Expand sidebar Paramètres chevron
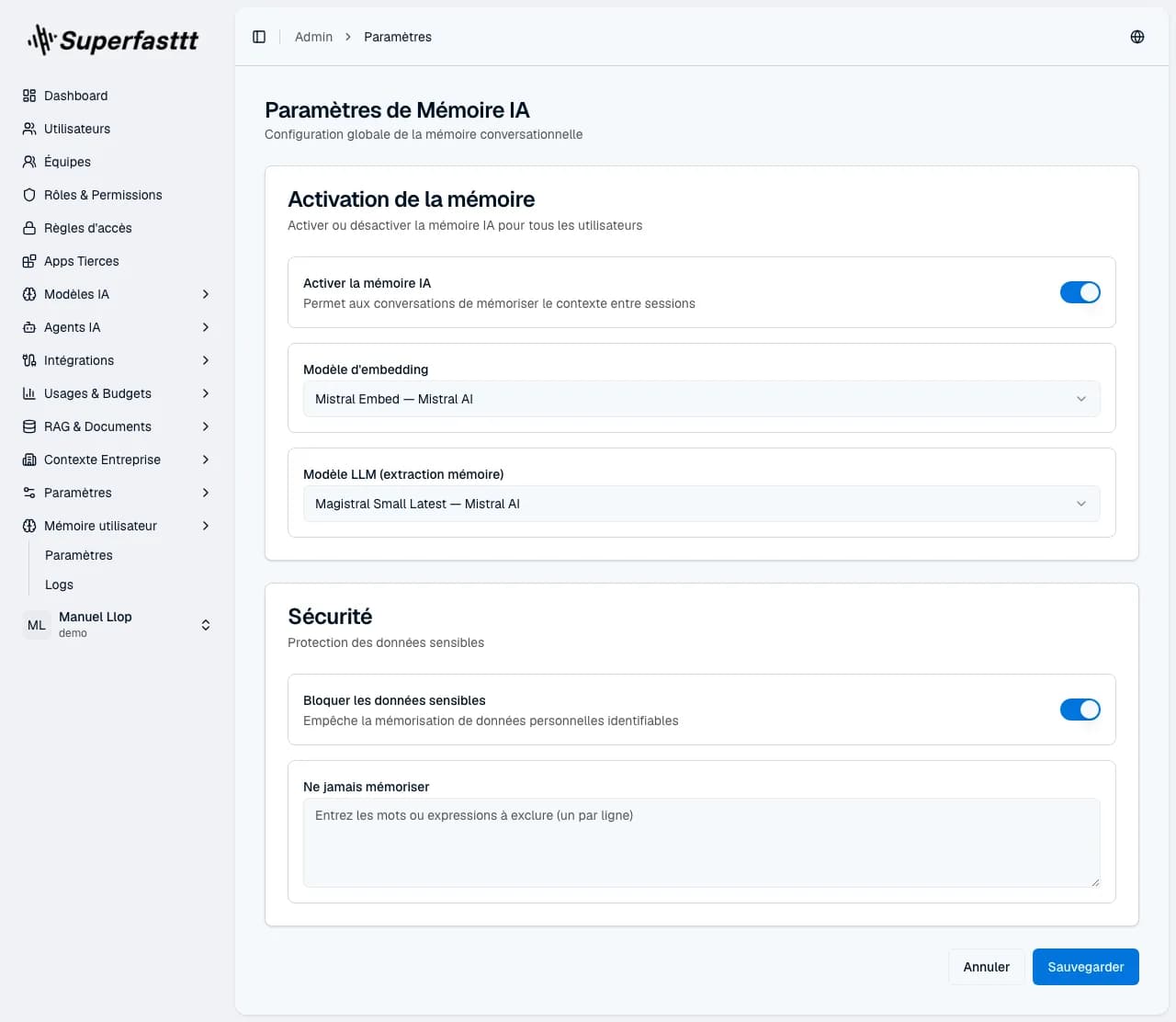Screen dimensions: 1176x1022 click(206, 493)
